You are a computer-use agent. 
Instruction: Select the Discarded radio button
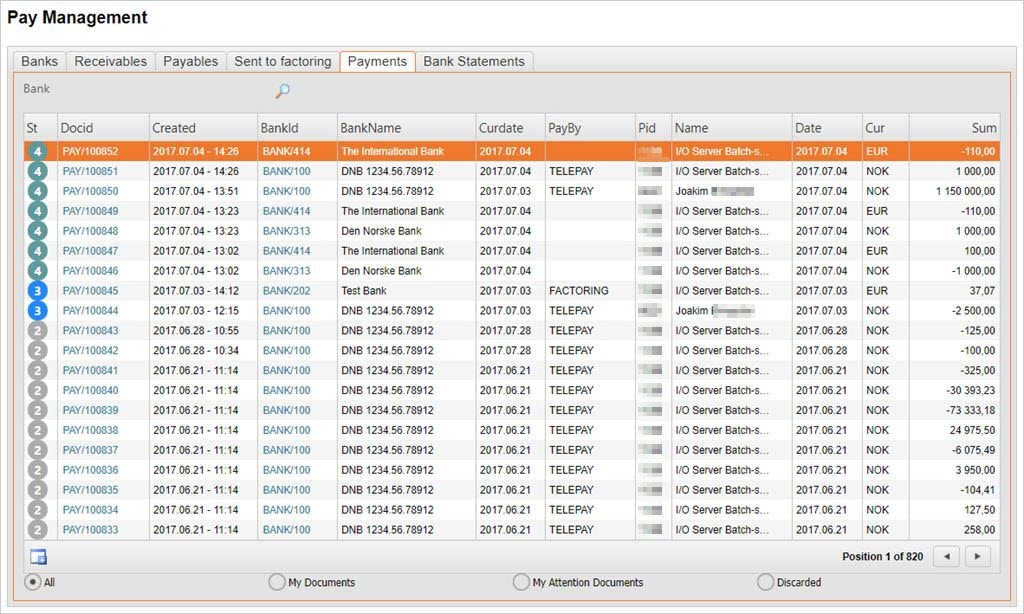765,582
